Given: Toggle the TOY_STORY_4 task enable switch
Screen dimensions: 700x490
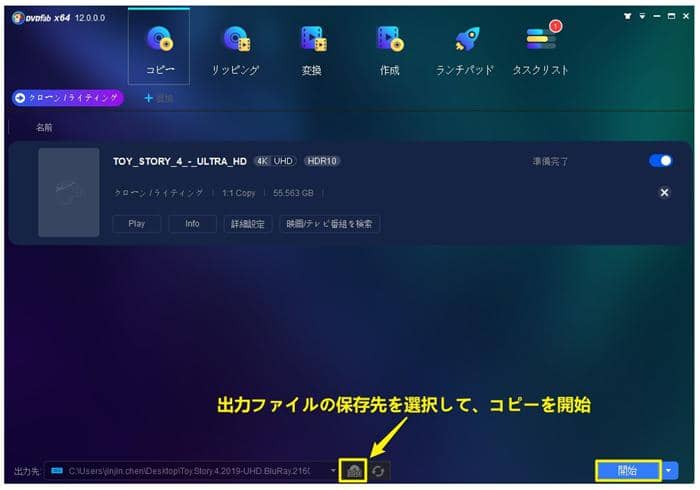Looking at the screenshot, I should (x=660, y=161).
